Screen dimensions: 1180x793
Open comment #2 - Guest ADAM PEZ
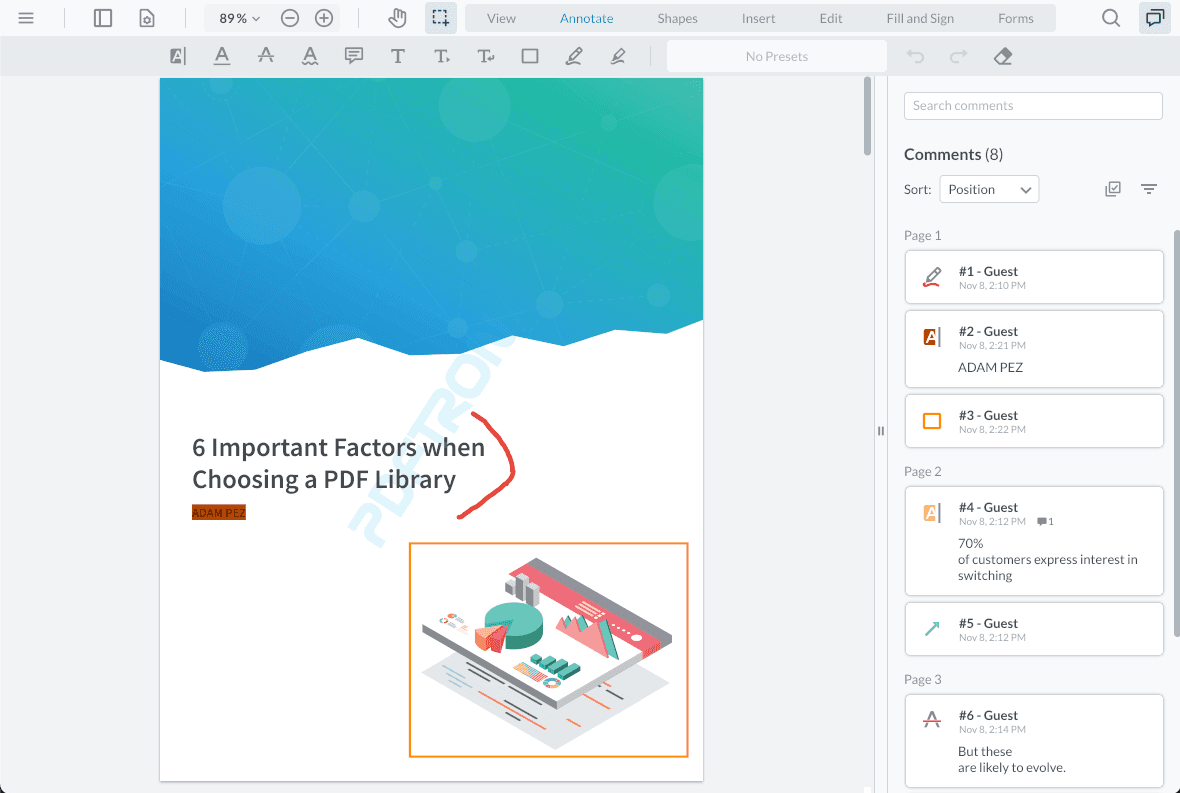[x=1034, y=349]
